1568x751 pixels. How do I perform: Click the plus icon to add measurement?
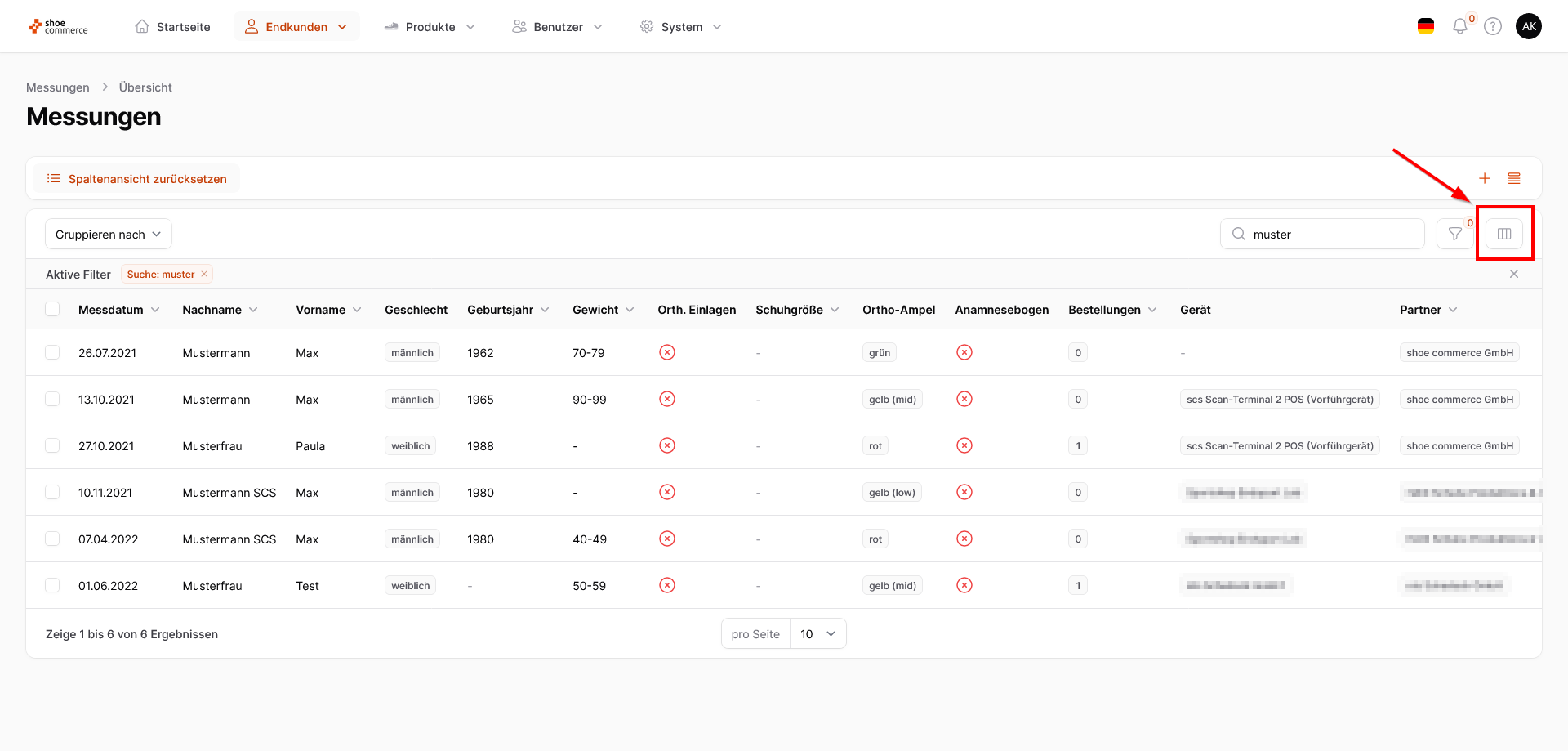[1484, 178]
